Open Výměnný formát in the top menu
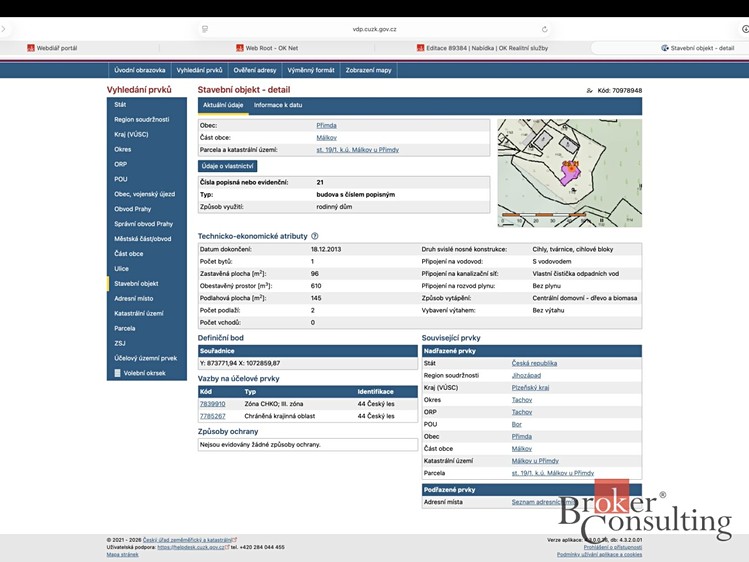This screenshot has width=749, height=562. [x=310, y=70]
